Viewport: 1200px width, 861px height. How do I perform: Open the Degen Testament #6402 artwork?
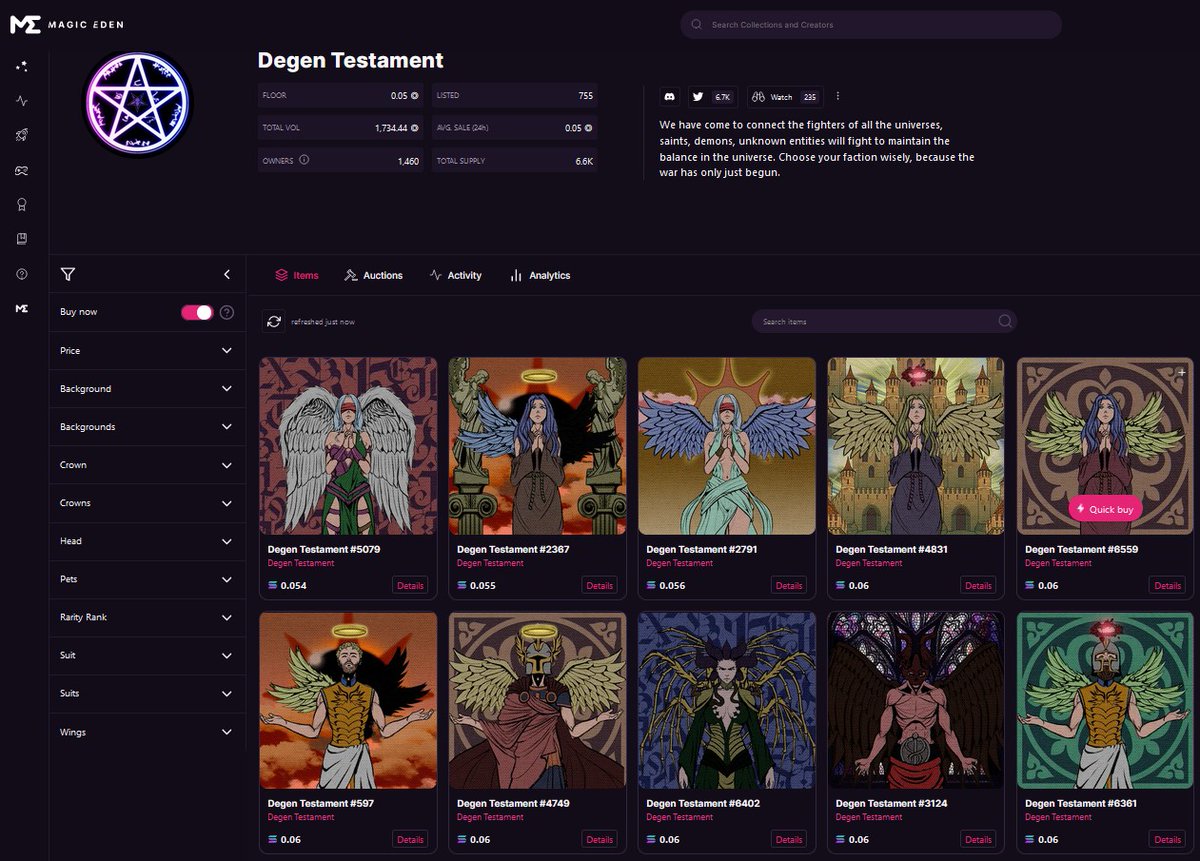tap(727, 700)
